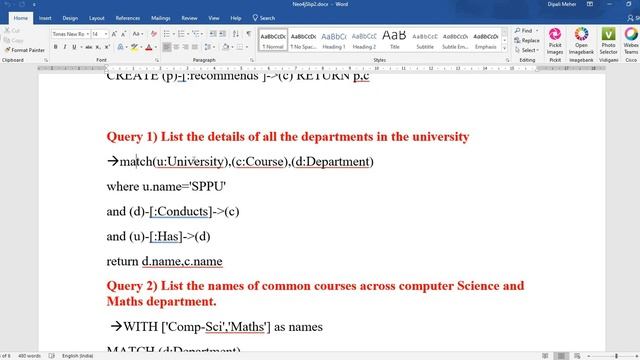Switch to the Design tab
Screen dimensions: 640x360
[x=70, y=18]
